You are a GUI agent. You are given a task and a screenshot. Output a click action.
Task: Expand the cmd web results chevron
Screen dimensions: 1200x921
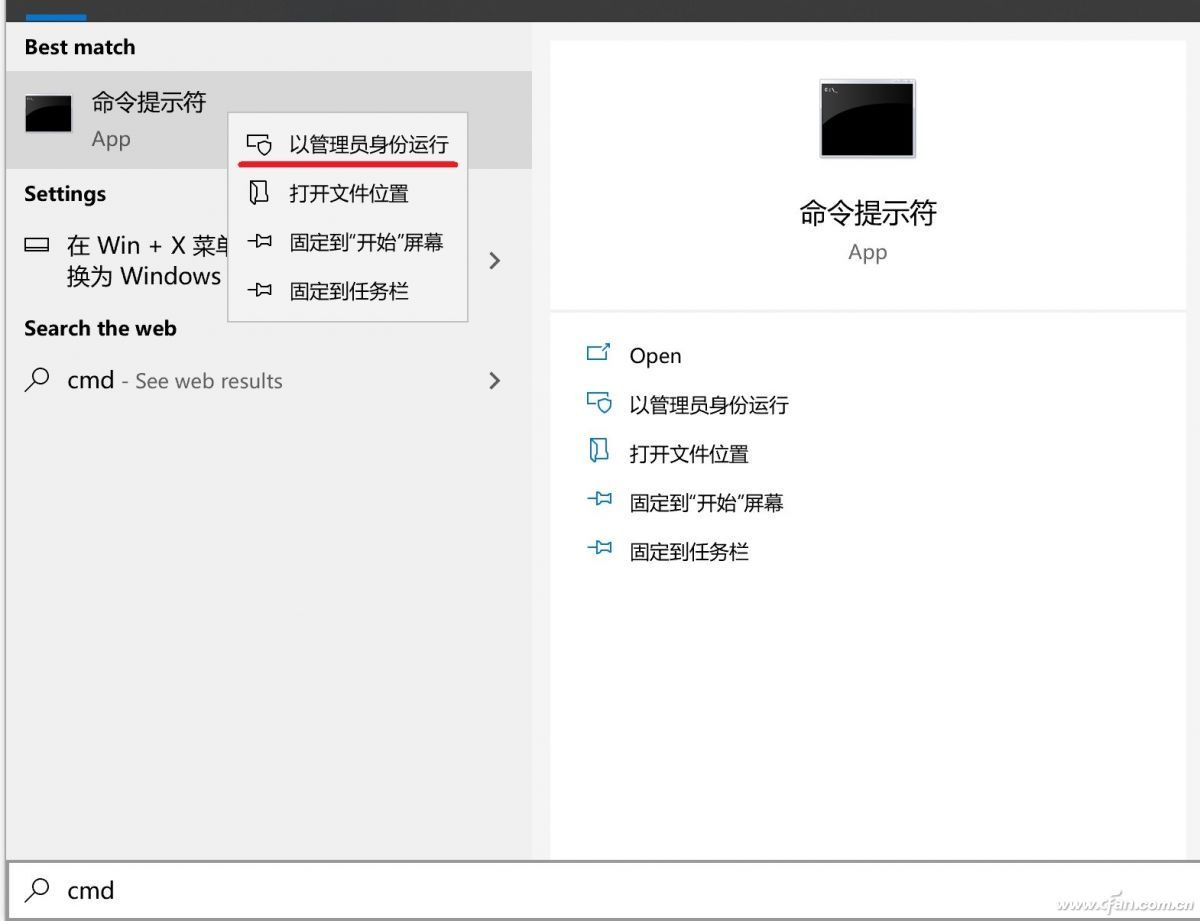coord(495,381)
